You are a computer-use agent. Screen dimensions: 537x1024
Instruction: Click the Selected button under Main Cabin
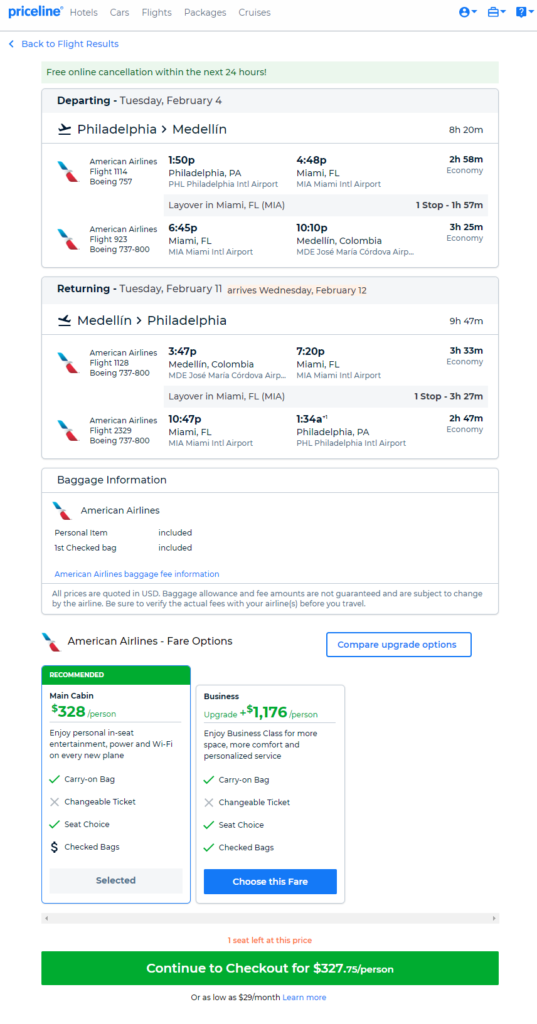tap(116, 880)
